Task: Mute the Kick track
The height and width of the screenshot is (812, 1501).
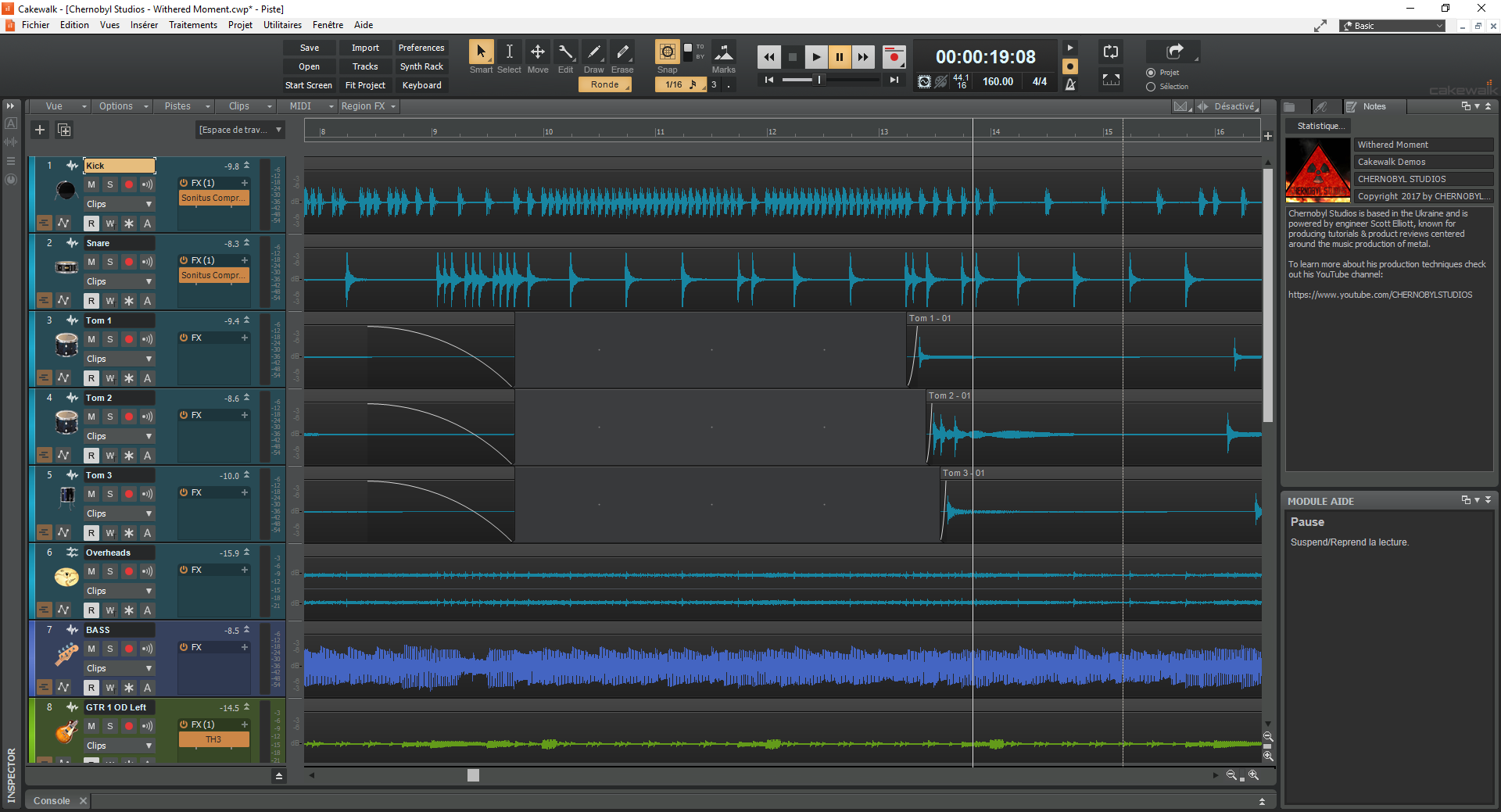Action: [x=91, y=184]
